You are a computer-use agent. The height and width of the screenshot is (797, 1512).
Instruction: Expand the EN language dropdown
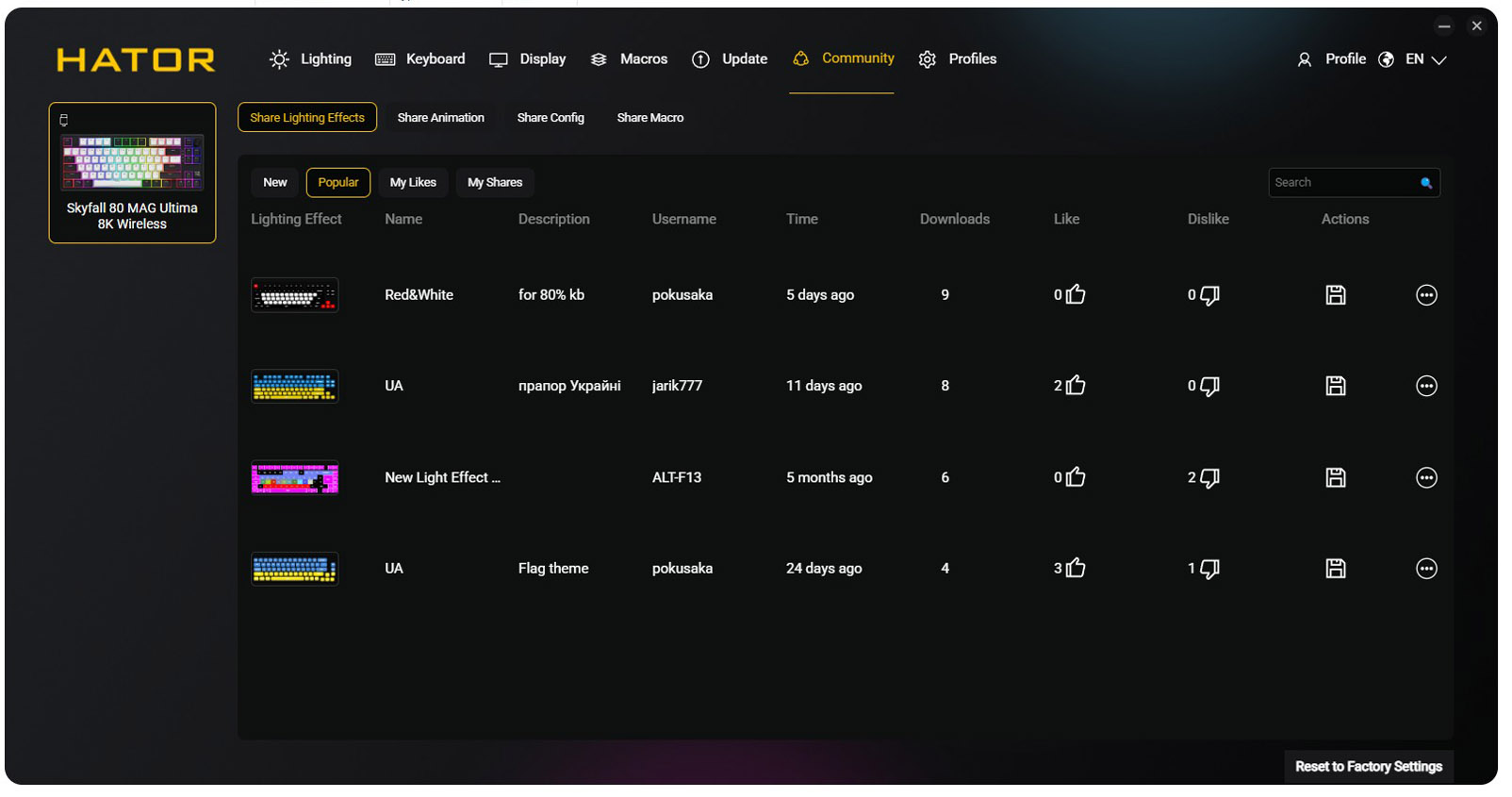(x=1425, y=59)
